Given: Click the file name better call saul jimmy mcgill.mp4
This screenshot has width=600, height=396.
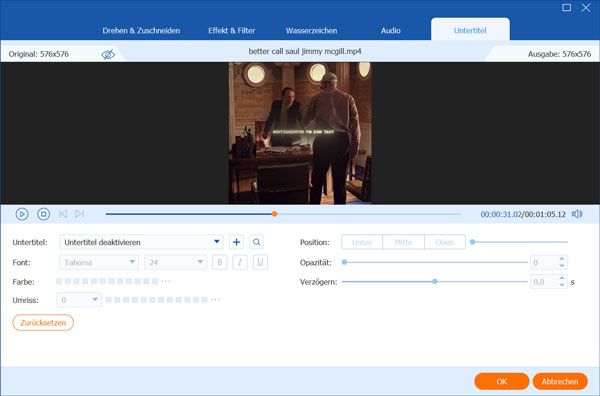Looking at the screenshot, I should tap(305, 51).
